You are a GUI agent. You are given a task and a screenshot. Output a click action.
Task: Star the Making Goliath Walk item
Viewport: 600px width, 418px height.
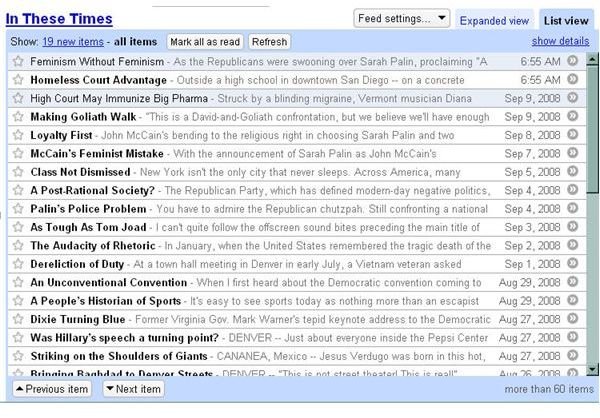pyautogui.click(x=18, y=116)
